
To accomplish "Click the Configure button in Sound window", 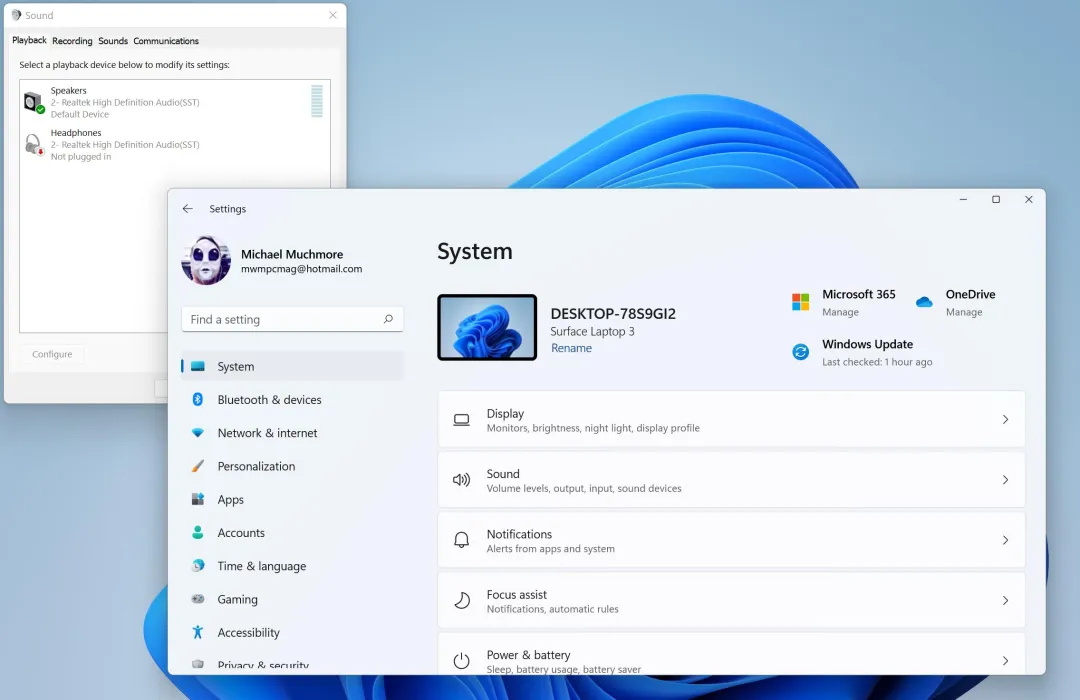I will click(x=52, y=354).
